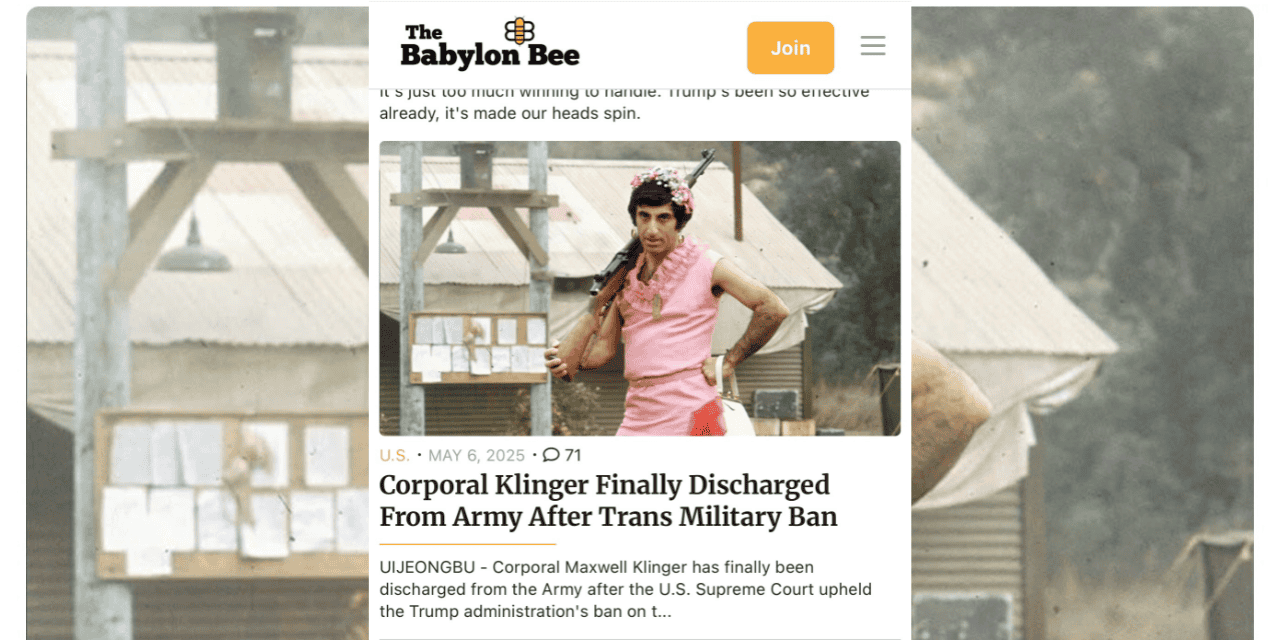Viewport: 1280px width, 640px height.
Task: Click the UIJEONGBU article excerpt text
Action: pos(626,589)
